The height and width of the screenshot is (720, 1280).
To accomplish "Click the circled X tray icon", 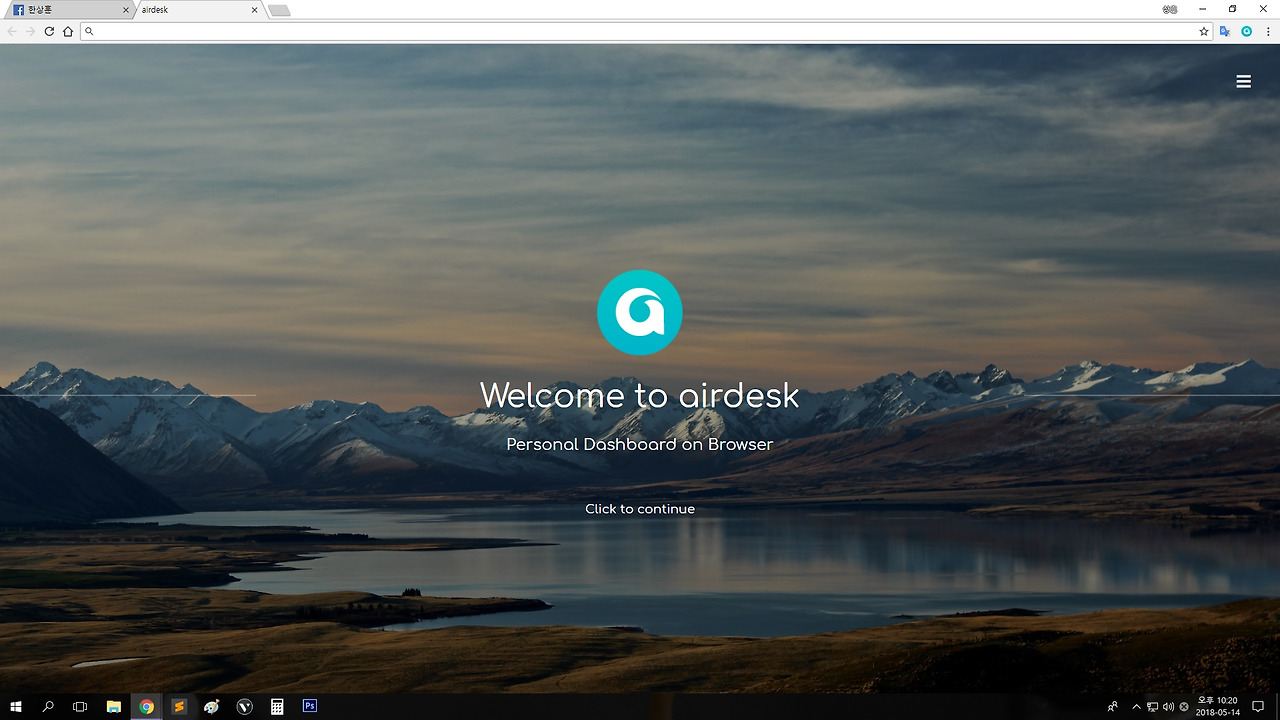I will [1184, 706].
